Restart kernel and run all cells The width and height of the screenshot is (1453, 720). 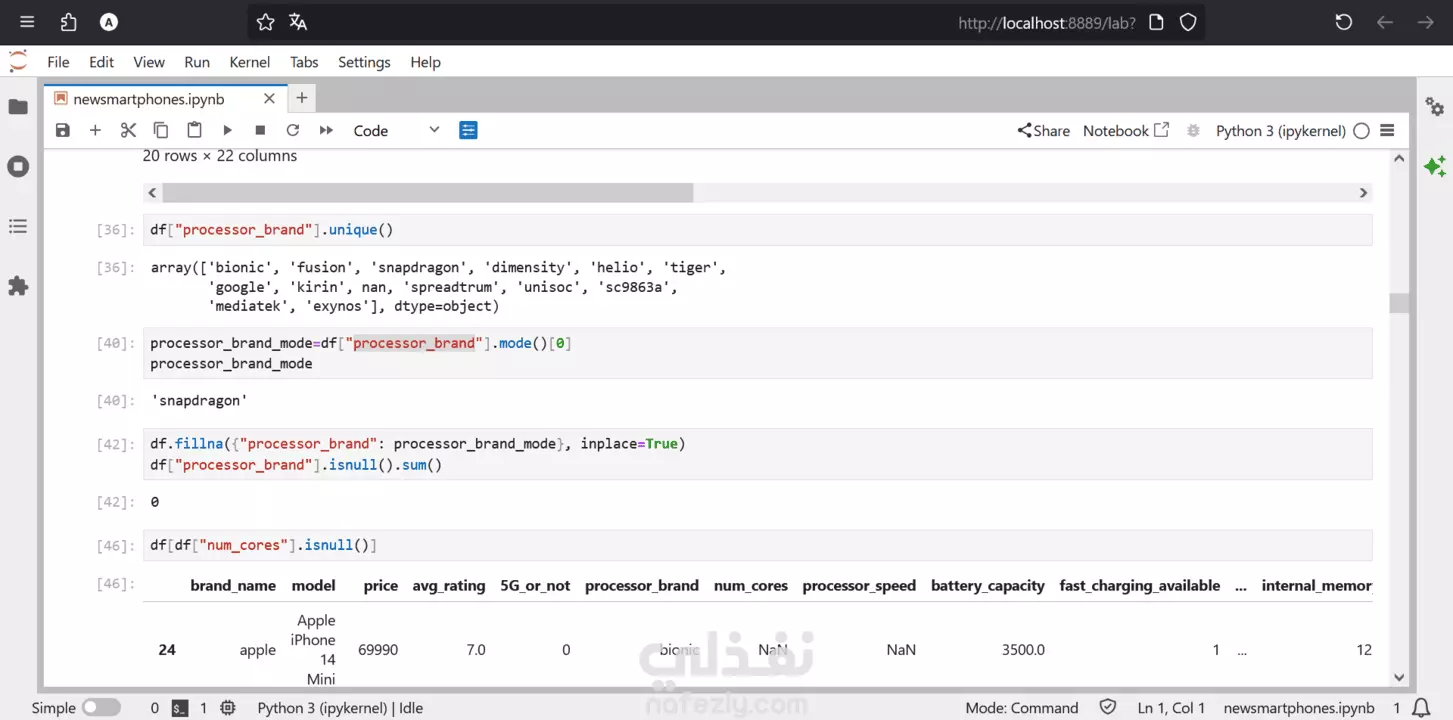pos(326,130)
